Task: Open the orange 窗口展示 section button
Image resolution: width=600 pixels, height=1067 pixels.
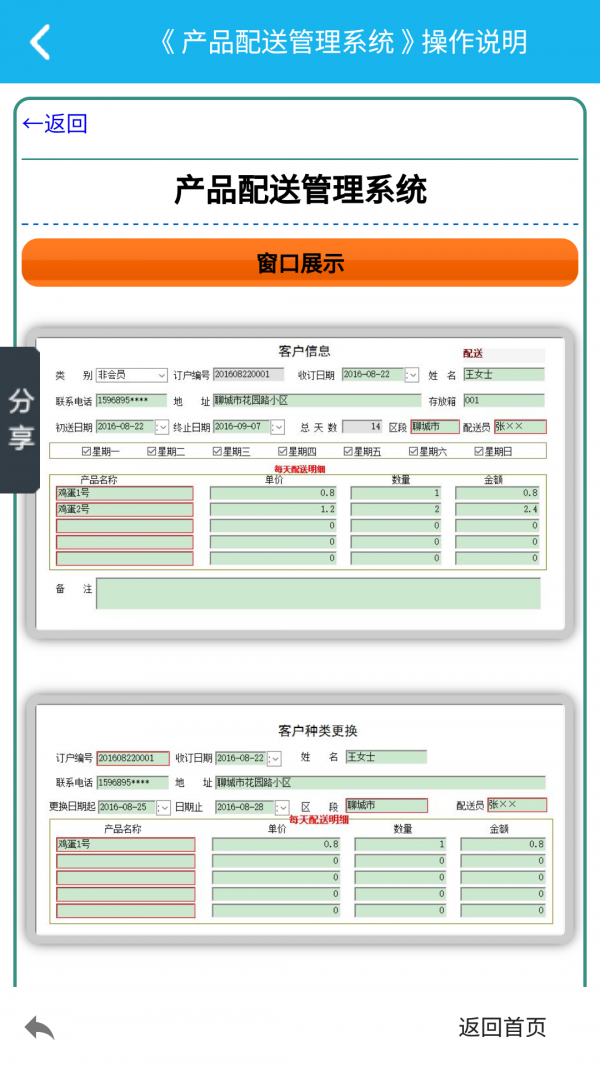Action: (300, 263)
